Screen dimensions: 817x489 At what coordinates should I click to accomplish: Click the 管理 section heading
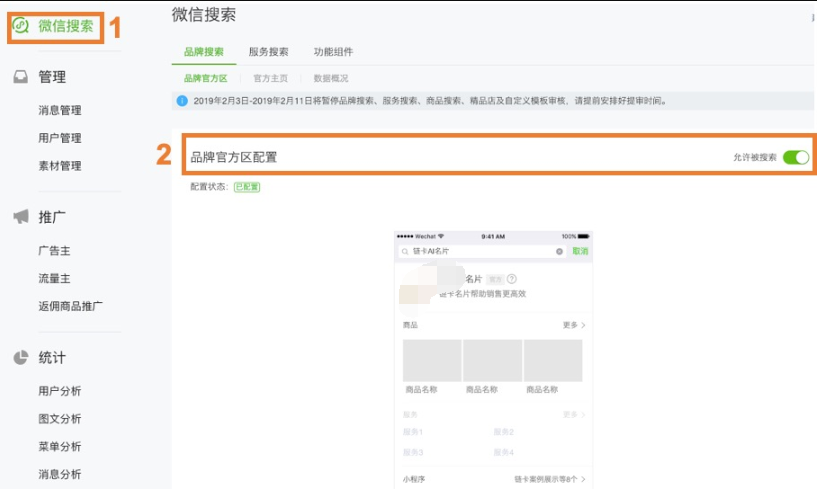52,77
